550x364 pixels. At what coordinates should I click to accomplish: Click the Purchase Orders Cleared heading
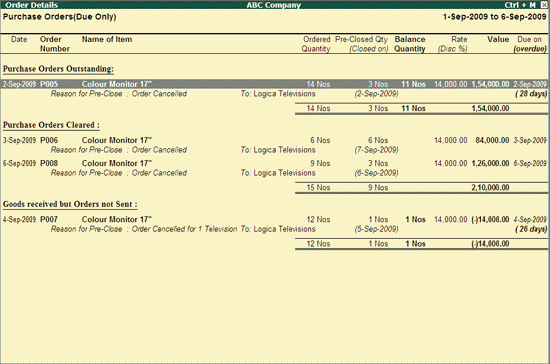51,125
